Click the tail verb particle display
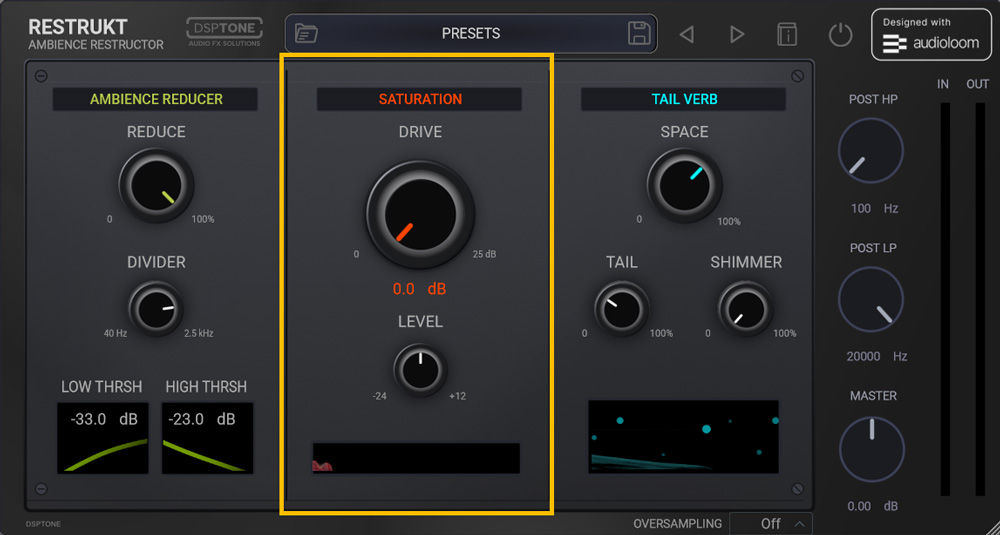This screenshot has width=1000, height=535. point(684,437)
